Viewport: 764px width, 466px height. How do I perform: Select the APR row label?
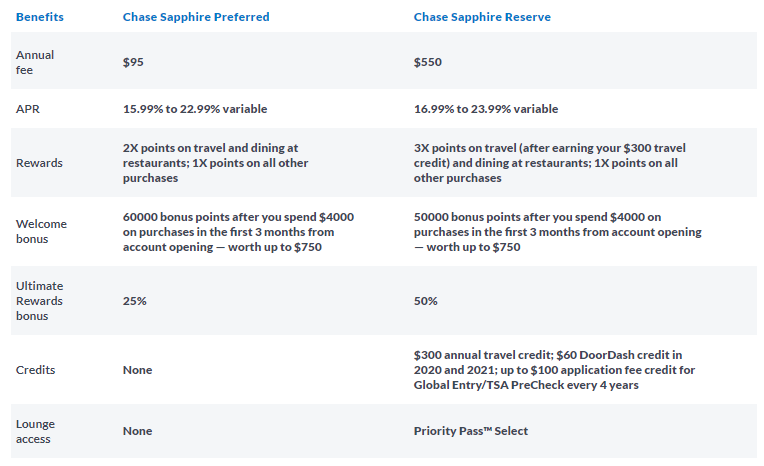click(x=28, y=109)
